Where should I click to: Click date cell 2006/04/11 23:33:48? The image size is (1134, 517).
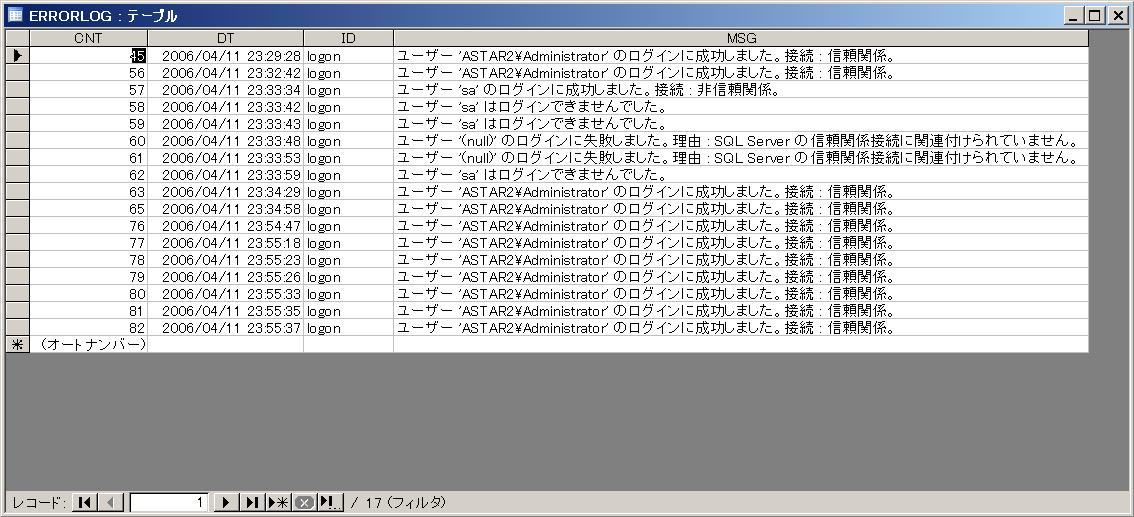(226, 141)
